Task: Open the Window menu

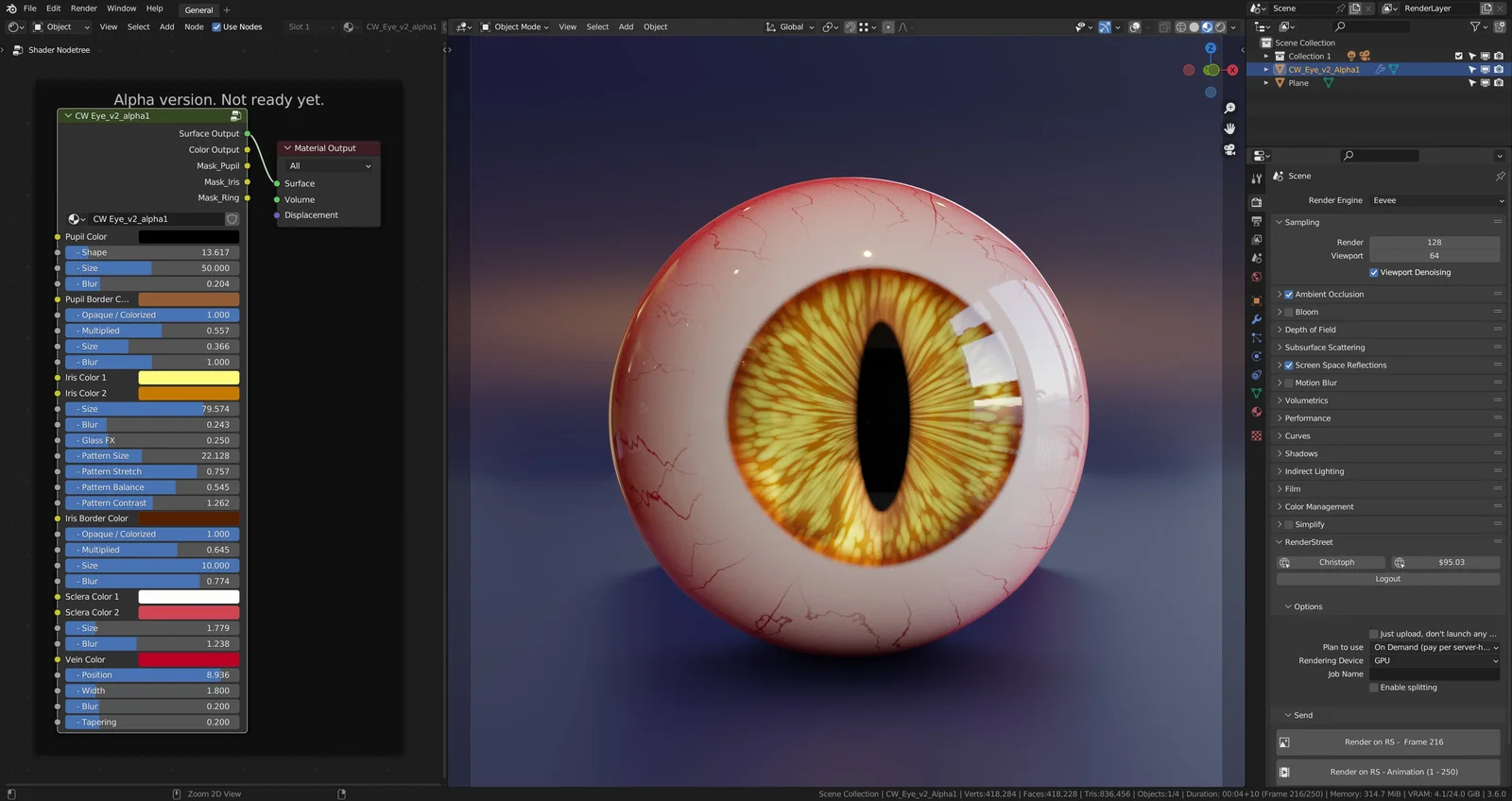Action: (x=121, y=9)
